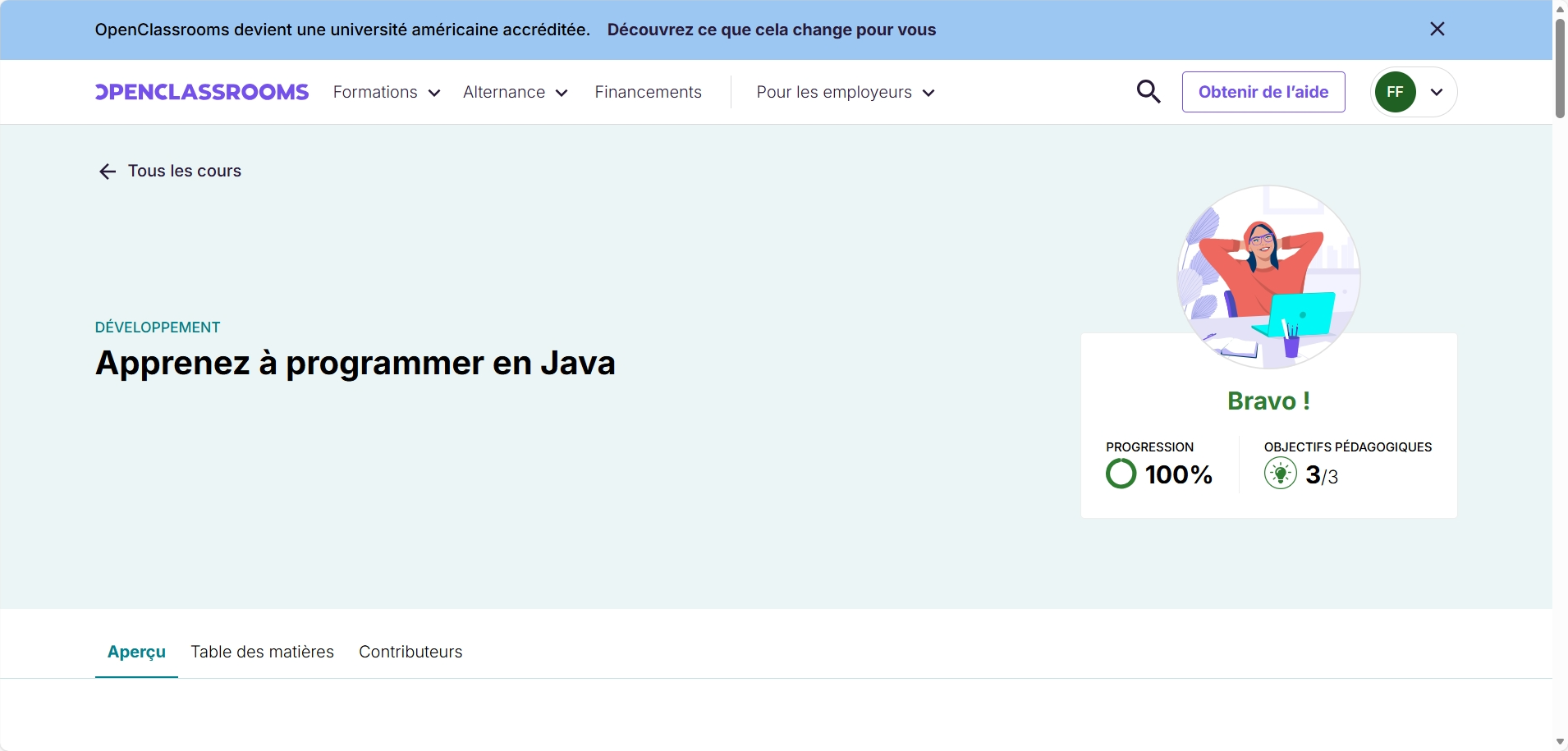Click the lightbulb objectives icon
The width and height of the screenshot is (1568, 751).
coord(1281,474)
